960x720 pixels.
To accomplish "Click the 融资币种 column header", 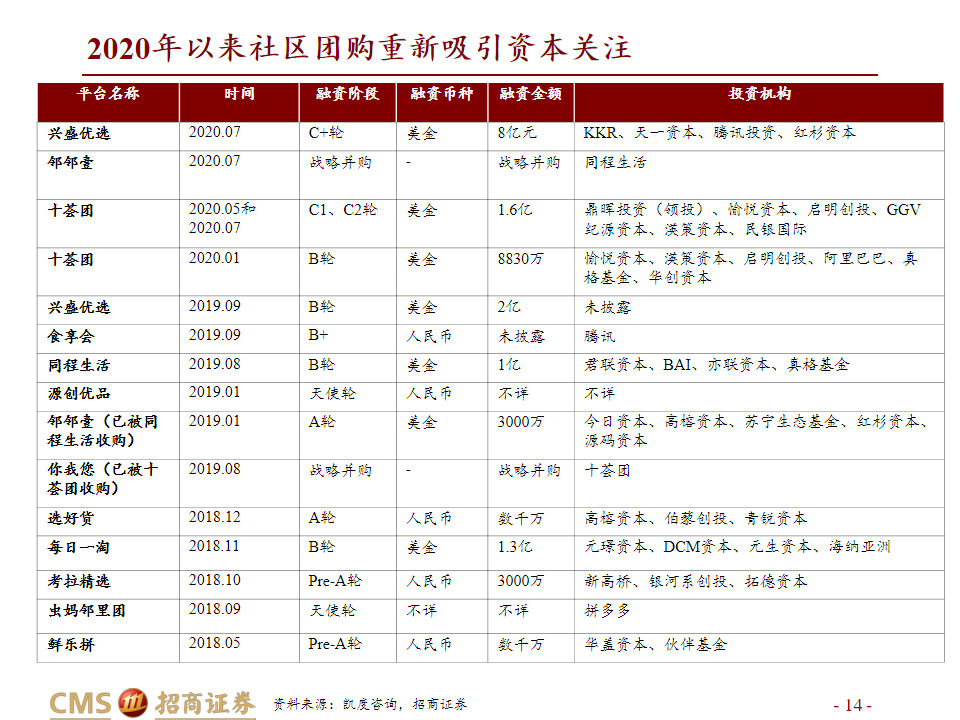I will [442, 94].
